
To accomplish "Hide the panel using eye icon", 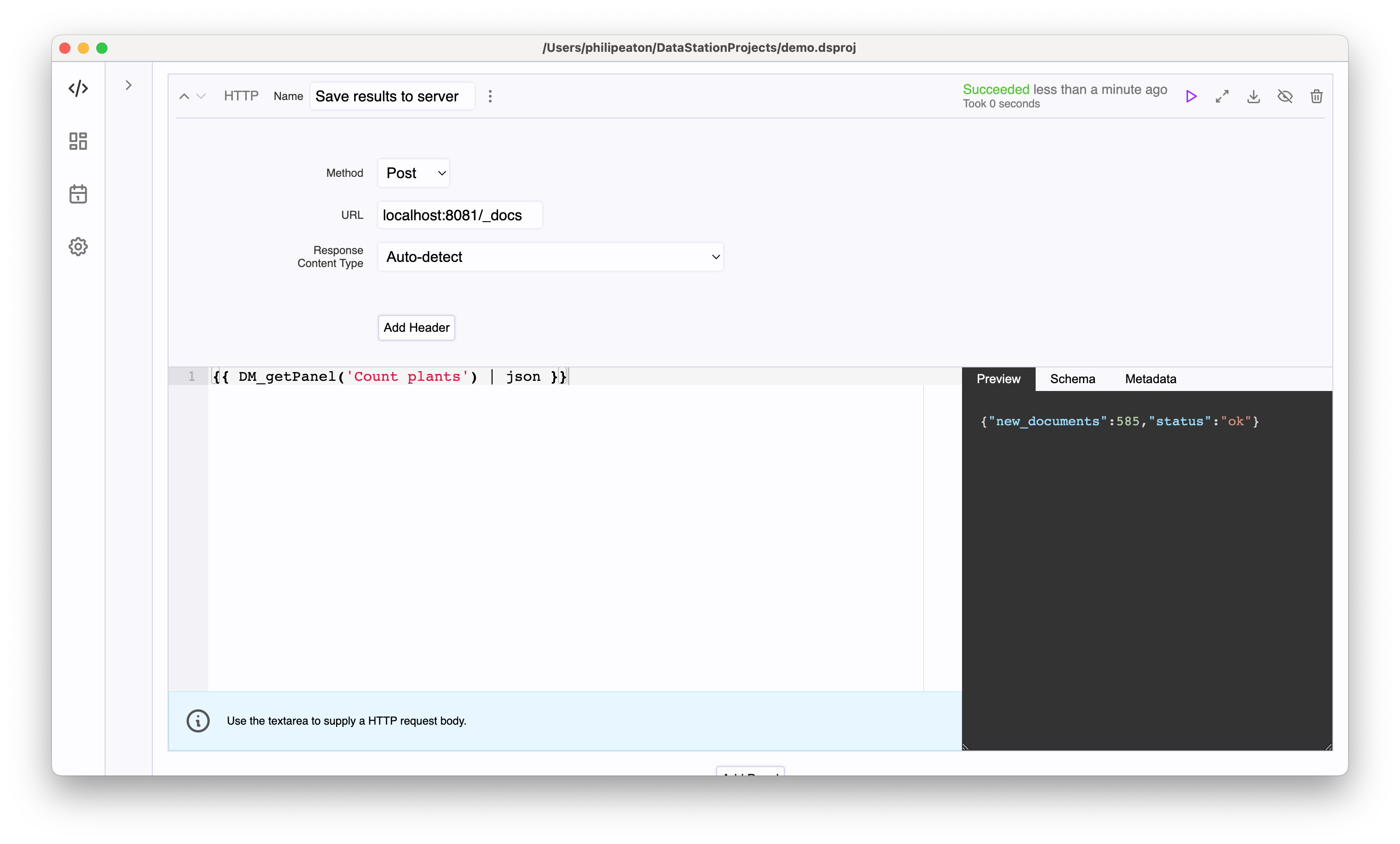I will click(x=1285, y=97).
